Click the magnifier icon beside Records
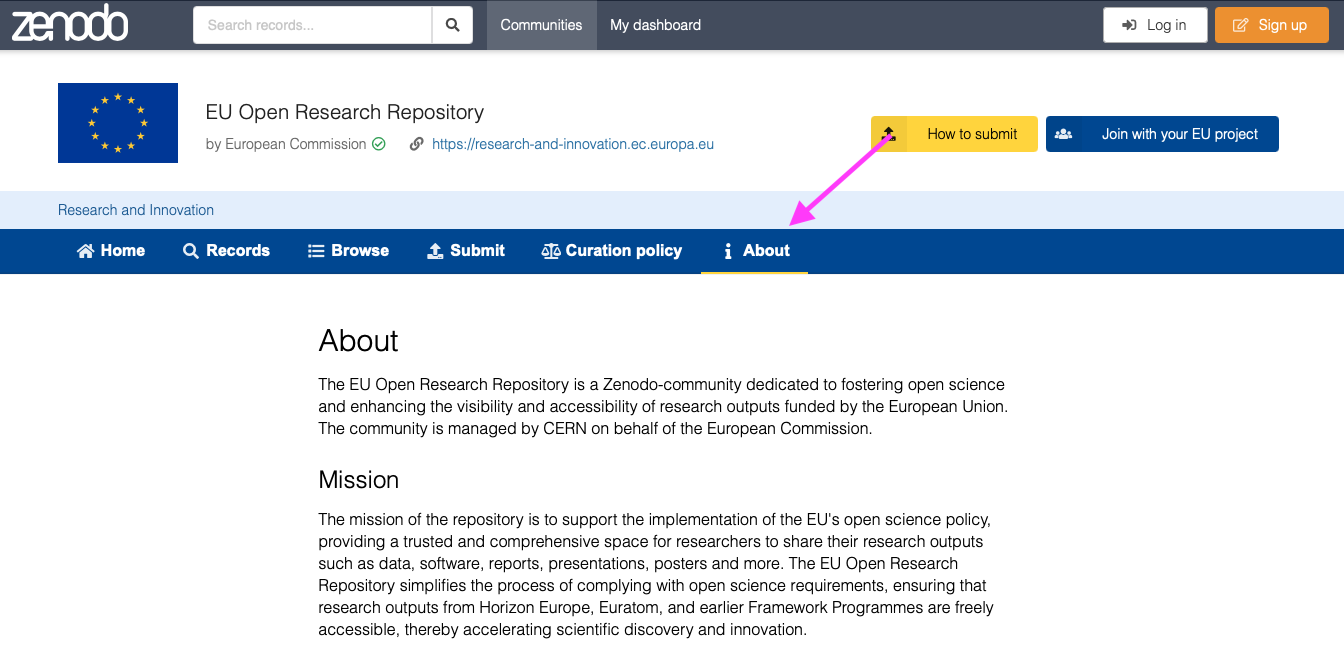1344x664 pixels. (x=191, y=251)
